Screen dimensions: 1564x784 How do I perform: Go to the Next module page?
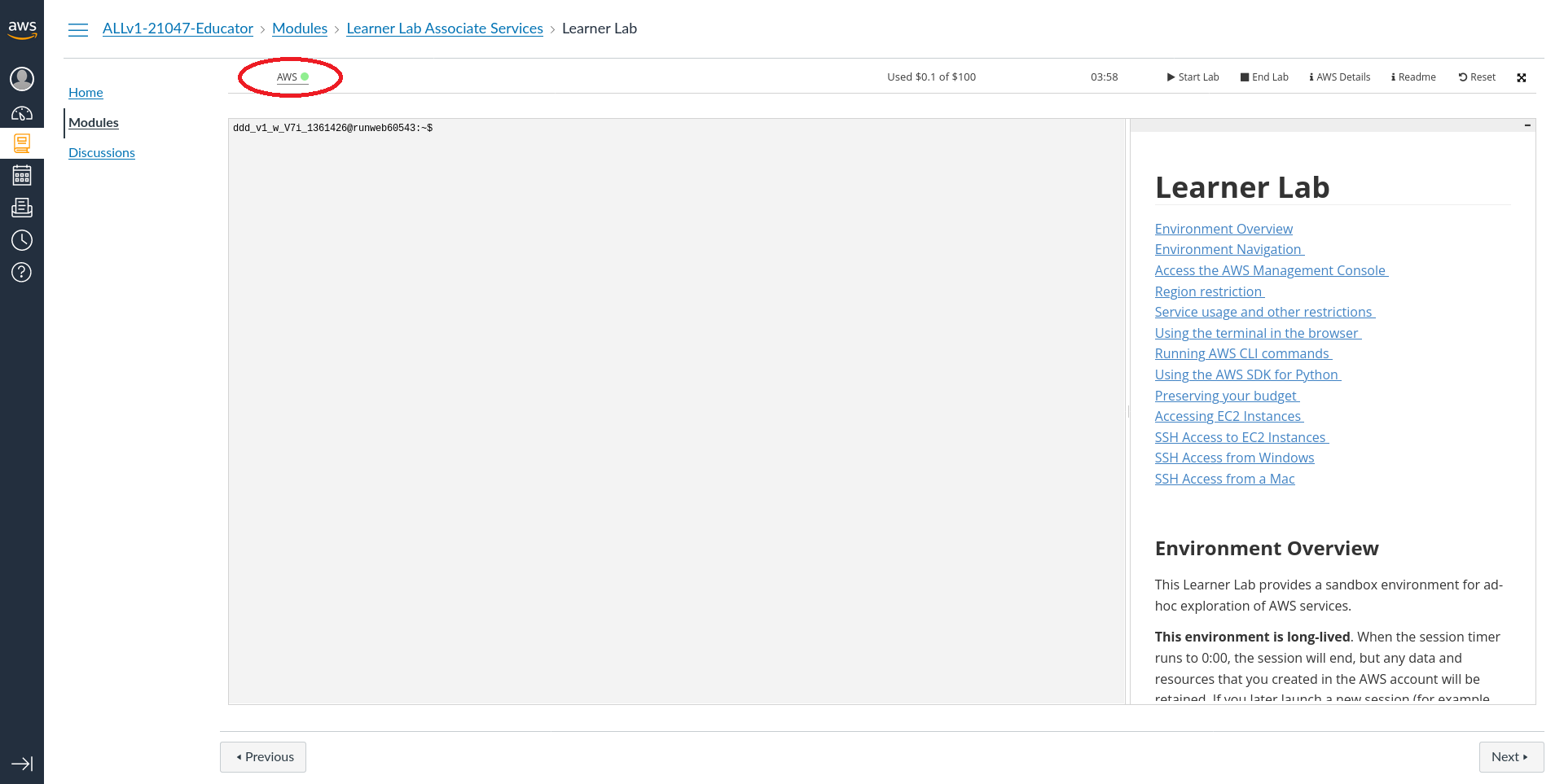[1510, 757]
